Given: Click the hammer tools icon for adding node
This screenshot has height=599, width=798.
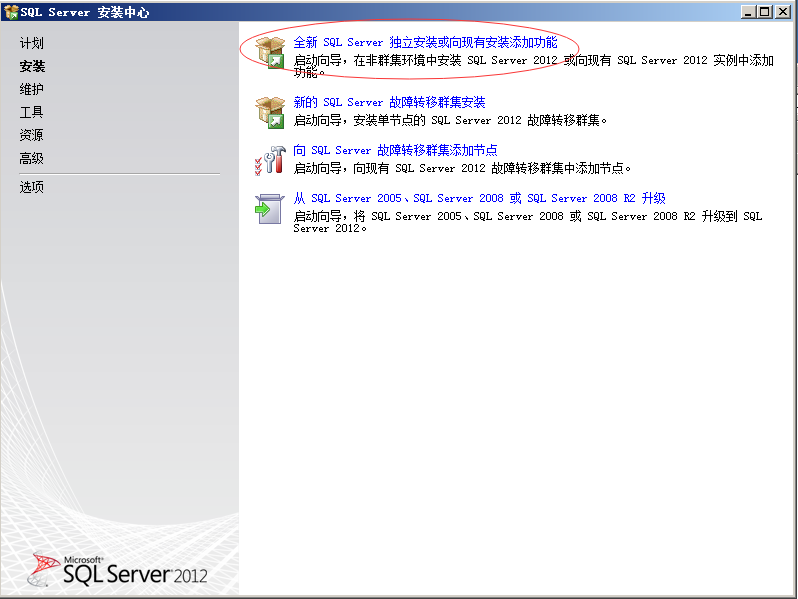Looking at the screenshot, I should 270,160.
